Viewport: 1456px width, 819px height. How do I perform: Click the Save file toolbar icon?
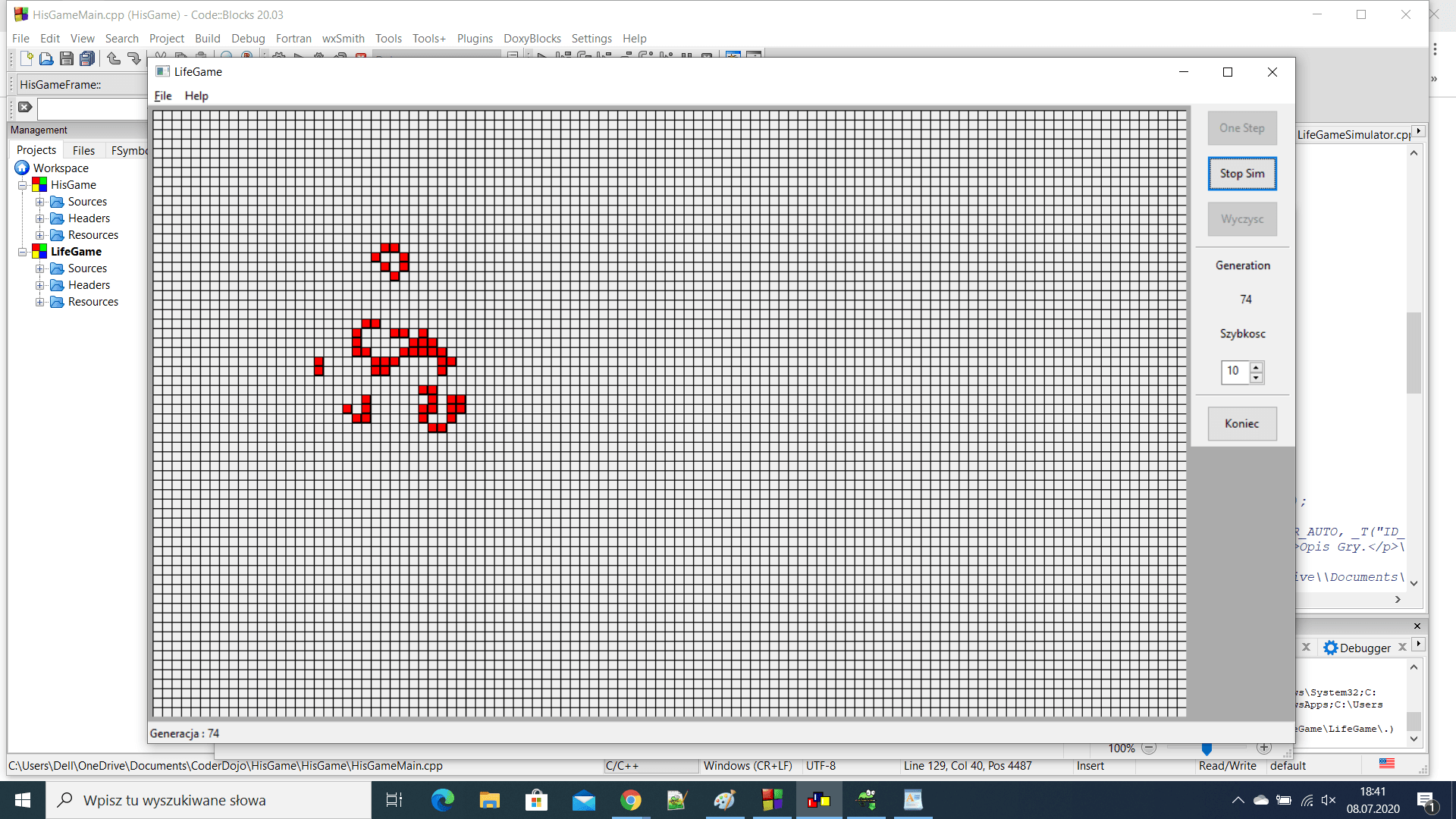coord(67,58)
